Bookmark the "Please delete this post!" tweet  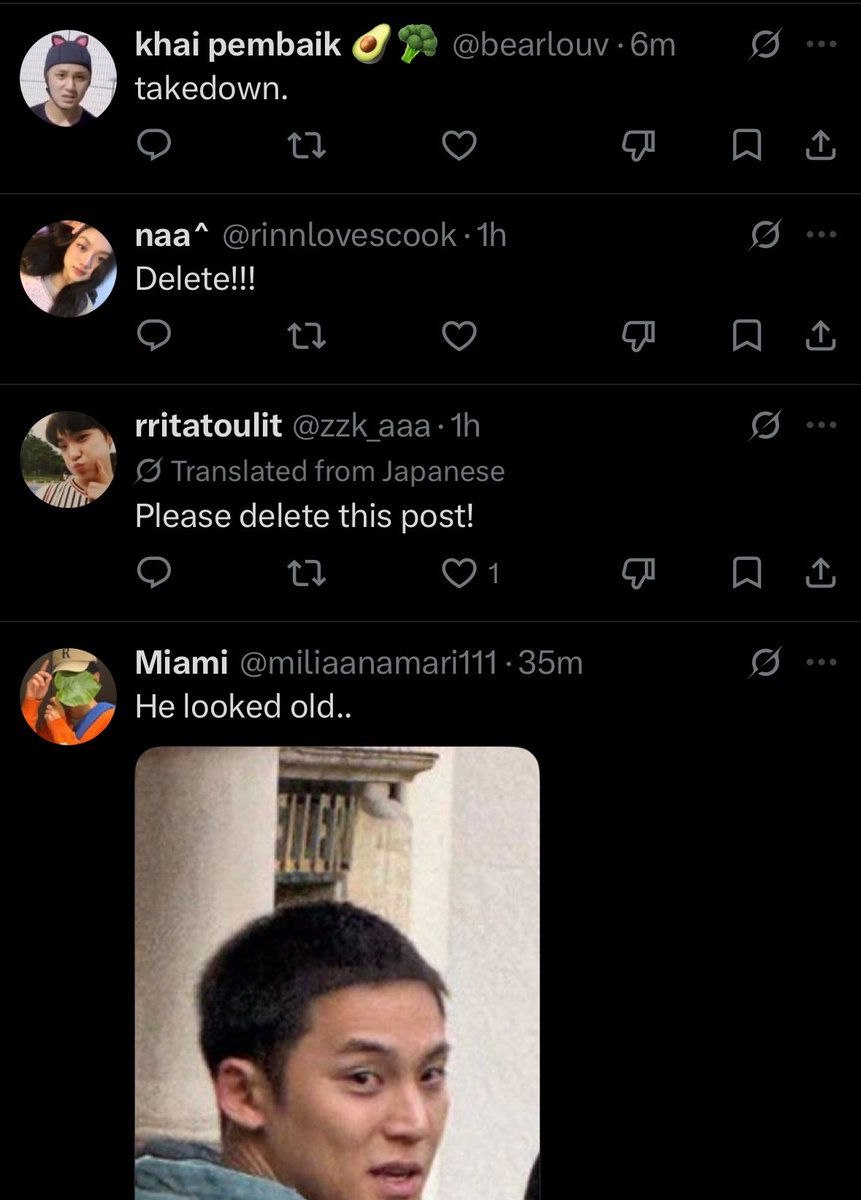point(747,572)
